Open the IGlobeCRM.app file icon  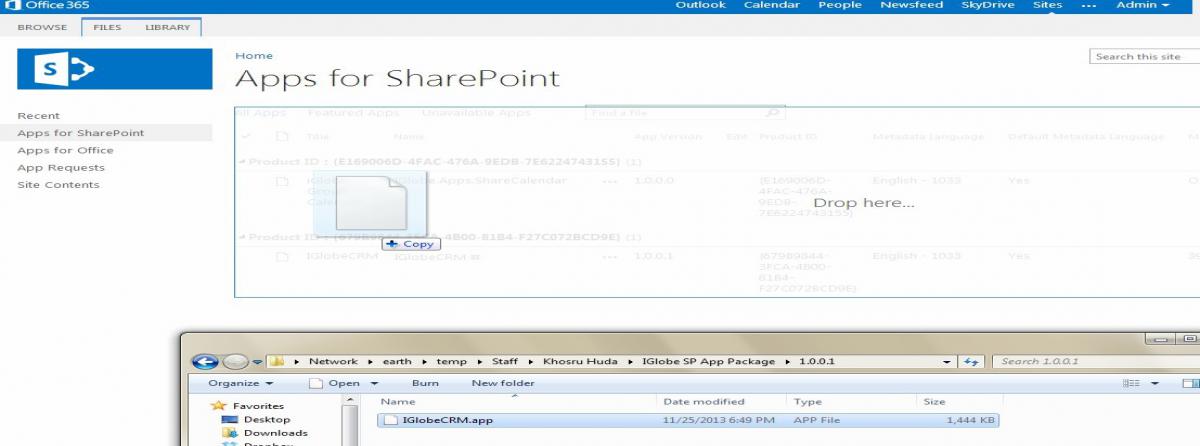(x=392, y=420)
